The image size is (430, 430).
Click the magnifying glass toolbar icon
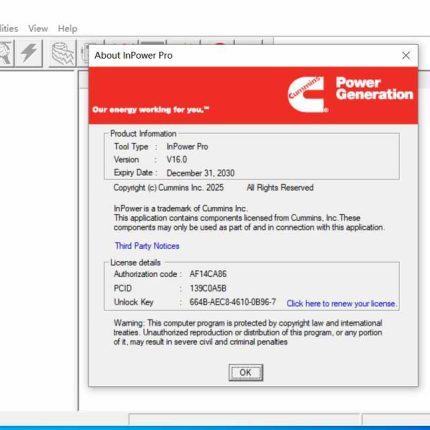(x=6, y=53)
